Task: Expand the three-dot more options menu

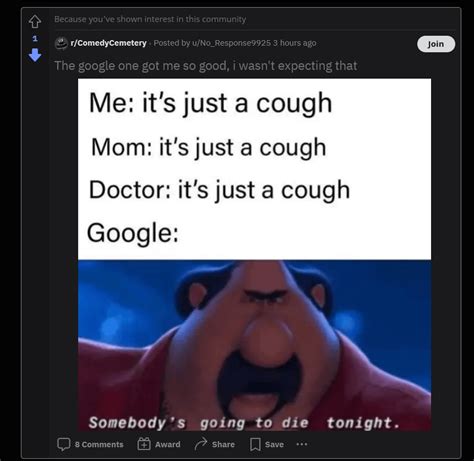Action: 302,444
